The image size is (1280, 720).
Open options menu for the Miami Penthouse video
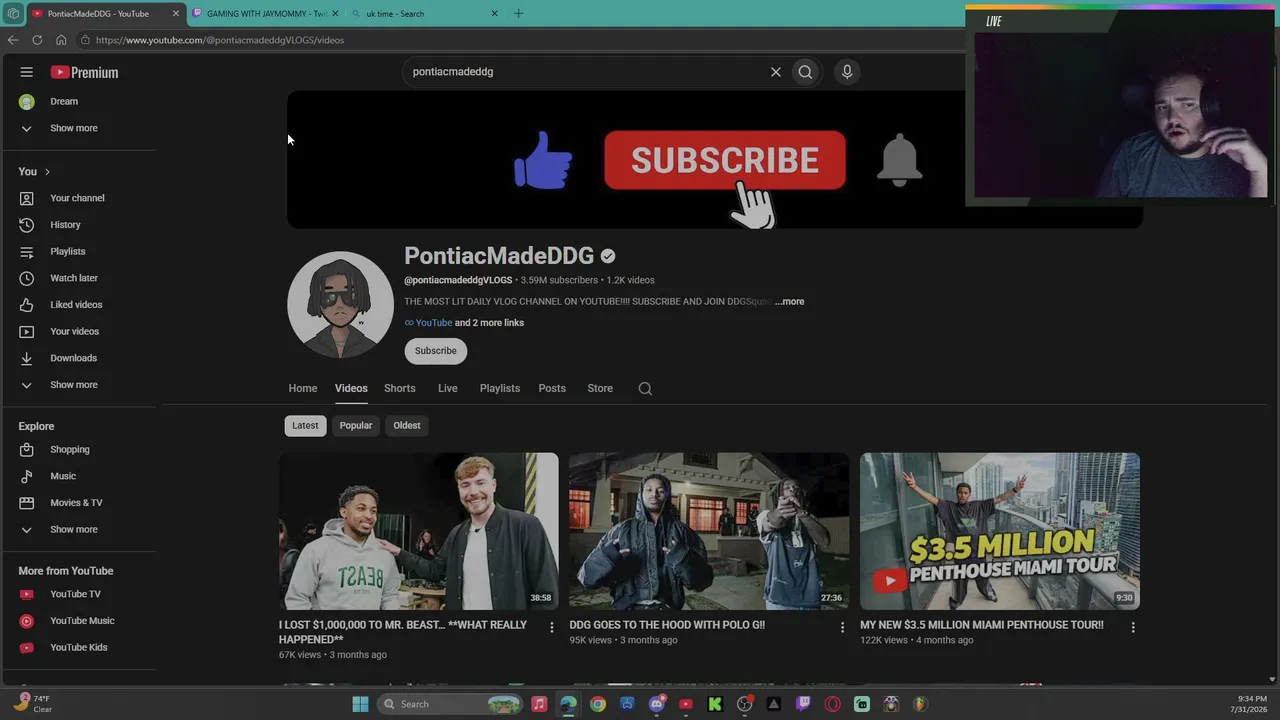(x=1133, y=627)
